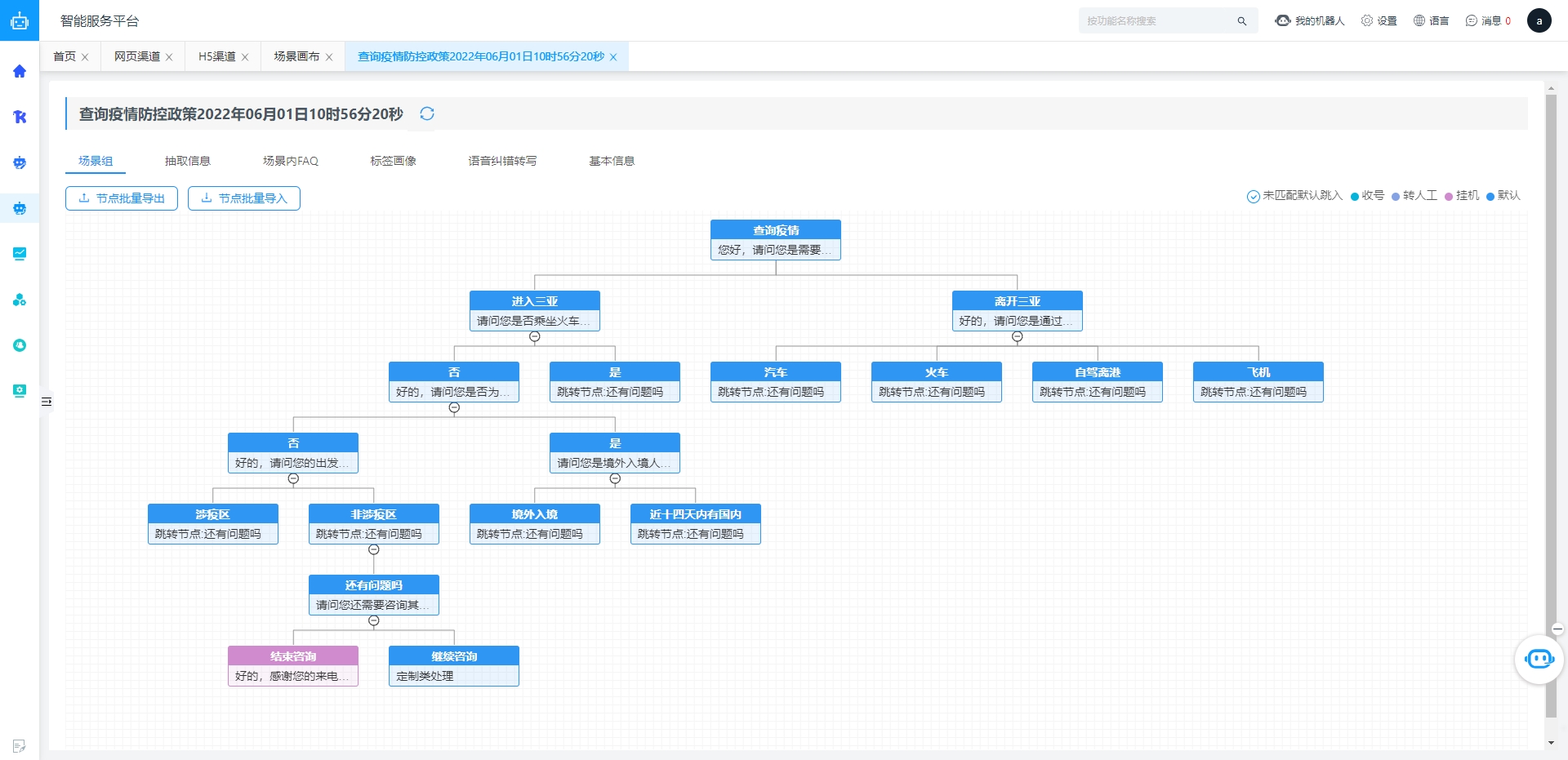Select the 飞机 node

pos(1258,382)
